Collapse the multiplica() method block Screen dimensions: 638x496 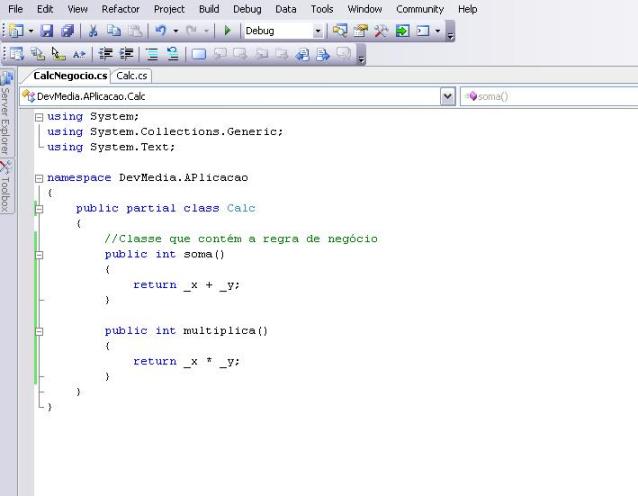tap(39, 331)
